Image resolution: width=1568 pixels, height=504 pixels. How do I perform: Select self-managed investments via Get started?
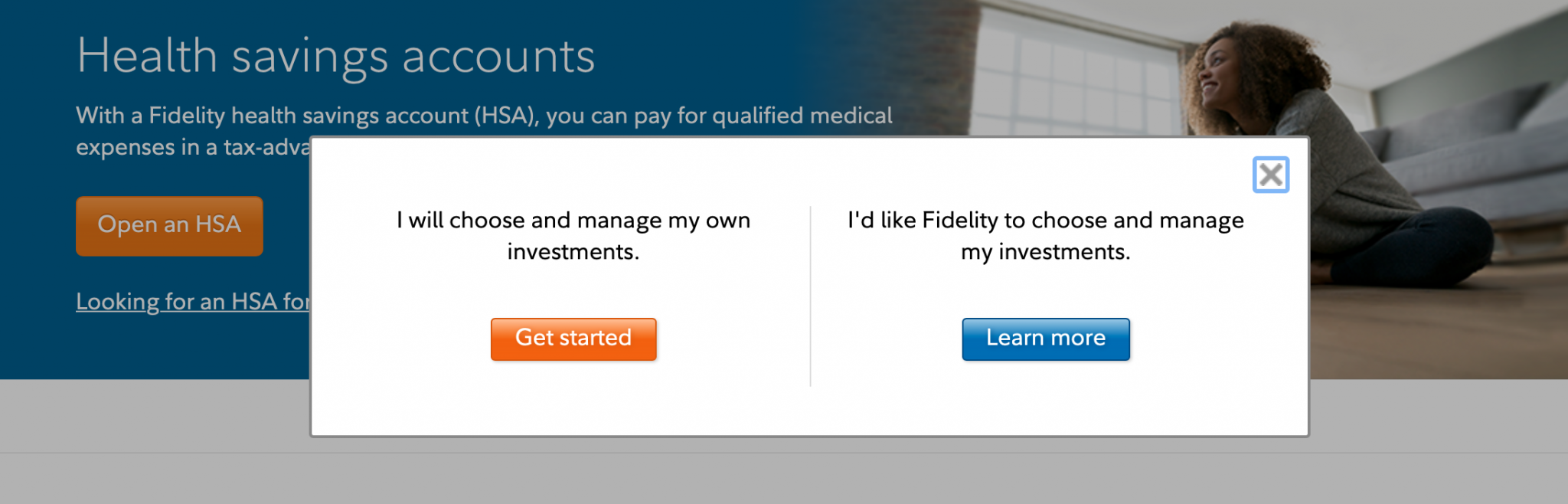[x=573, y=339]
